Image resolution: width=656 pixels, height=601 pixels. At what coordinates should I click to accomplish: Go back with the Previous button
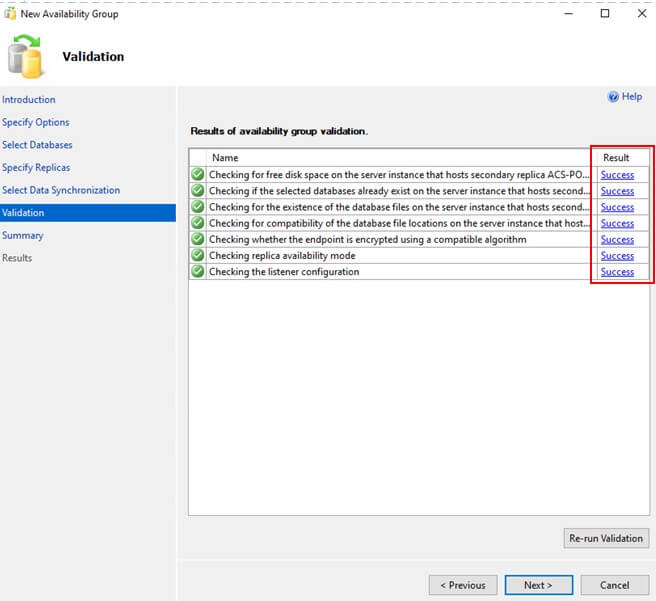click(x=463, y=585)
